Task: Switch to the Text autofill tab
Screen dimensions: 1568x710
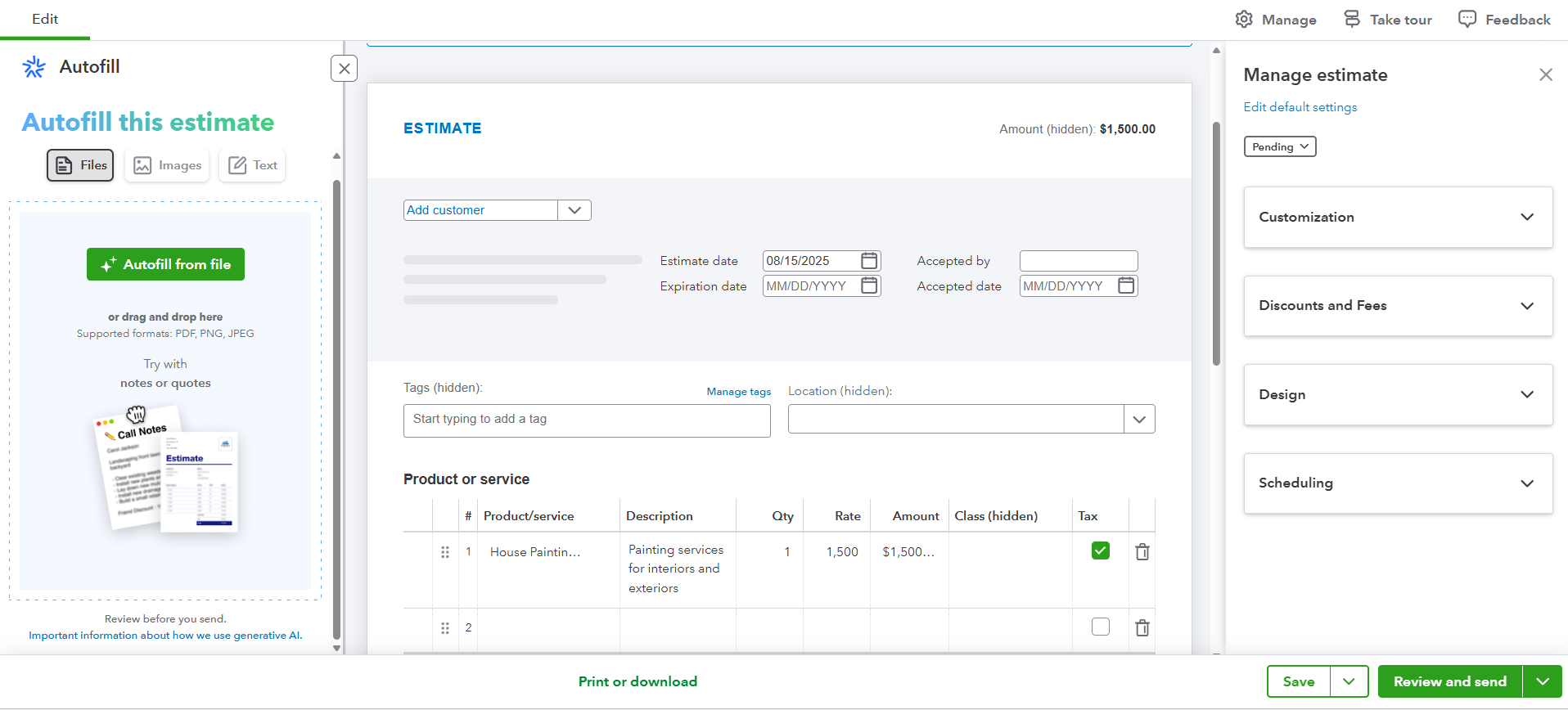Action: tap(252, 165)
